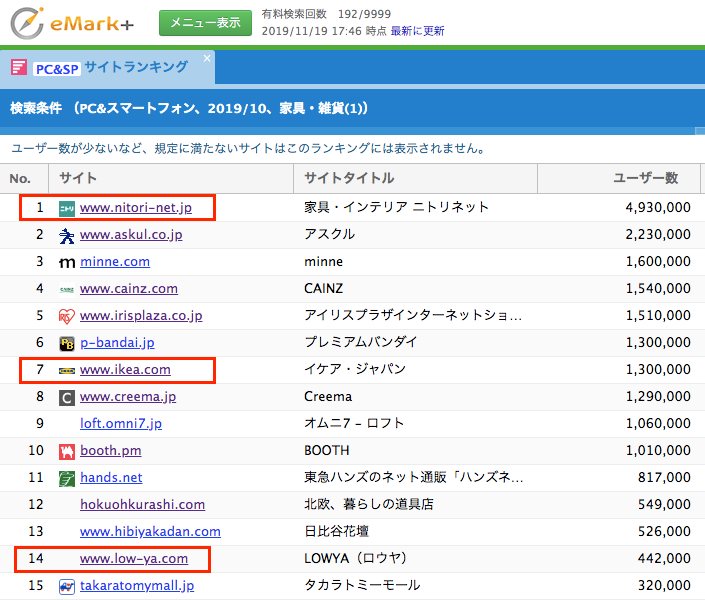Click the Iris Plaza heart favicon

coord(67,317)
